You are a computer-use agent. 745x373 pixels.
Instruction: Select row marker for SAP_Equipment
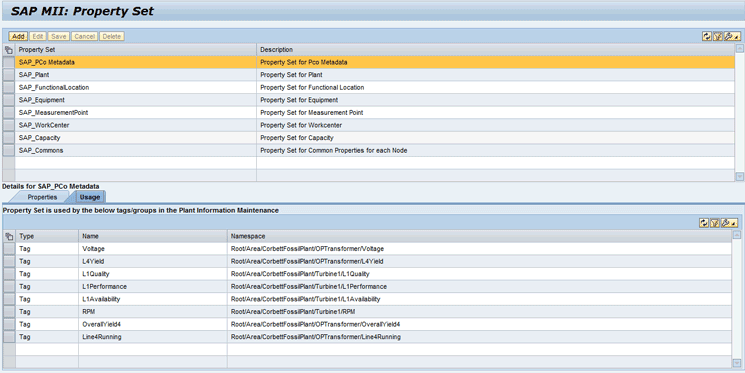9,100
